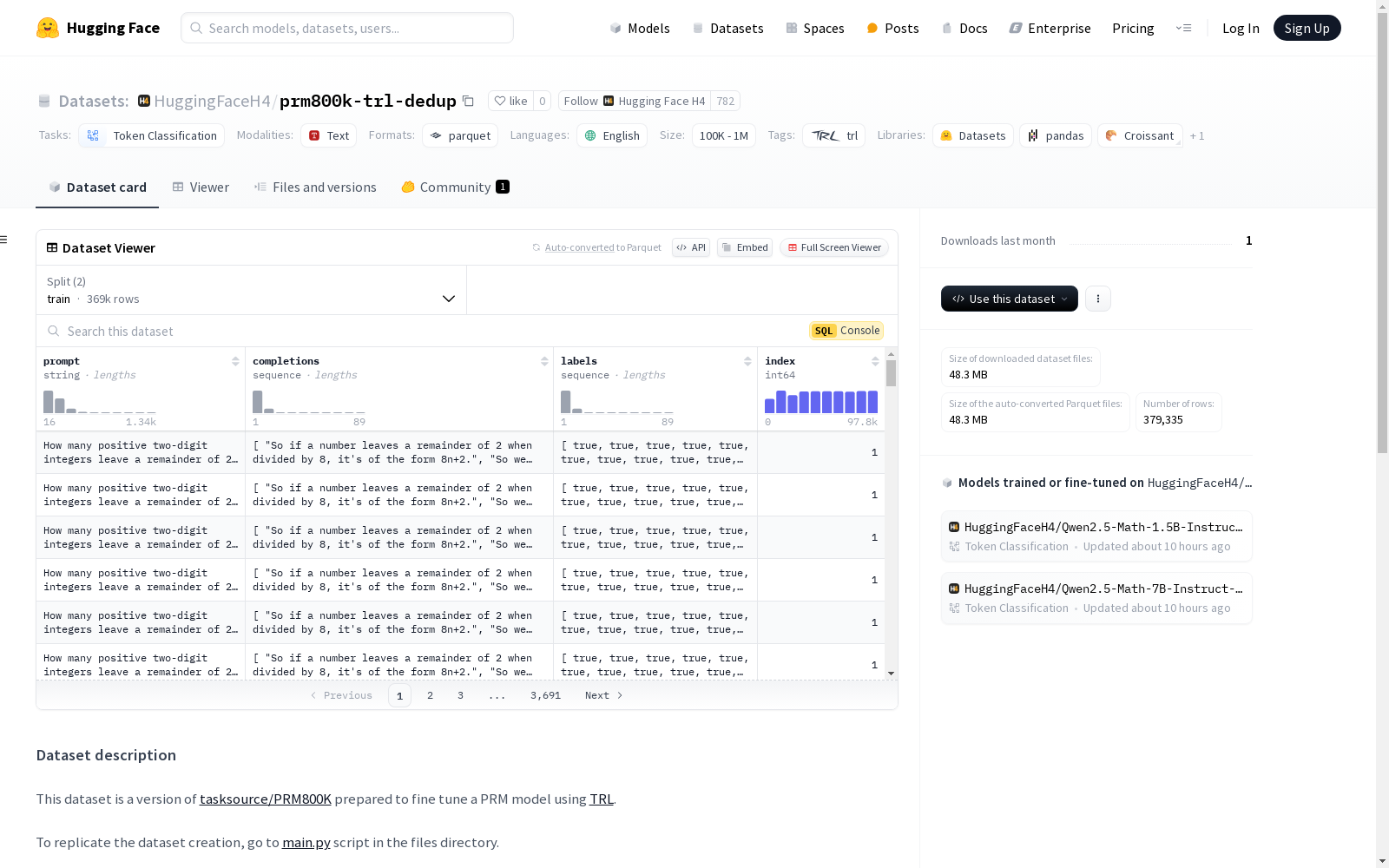Image resolution: width=1389 pixels, height=868 pixels.
Task: Copy dataset name with the copy icon
Action: 468,101
